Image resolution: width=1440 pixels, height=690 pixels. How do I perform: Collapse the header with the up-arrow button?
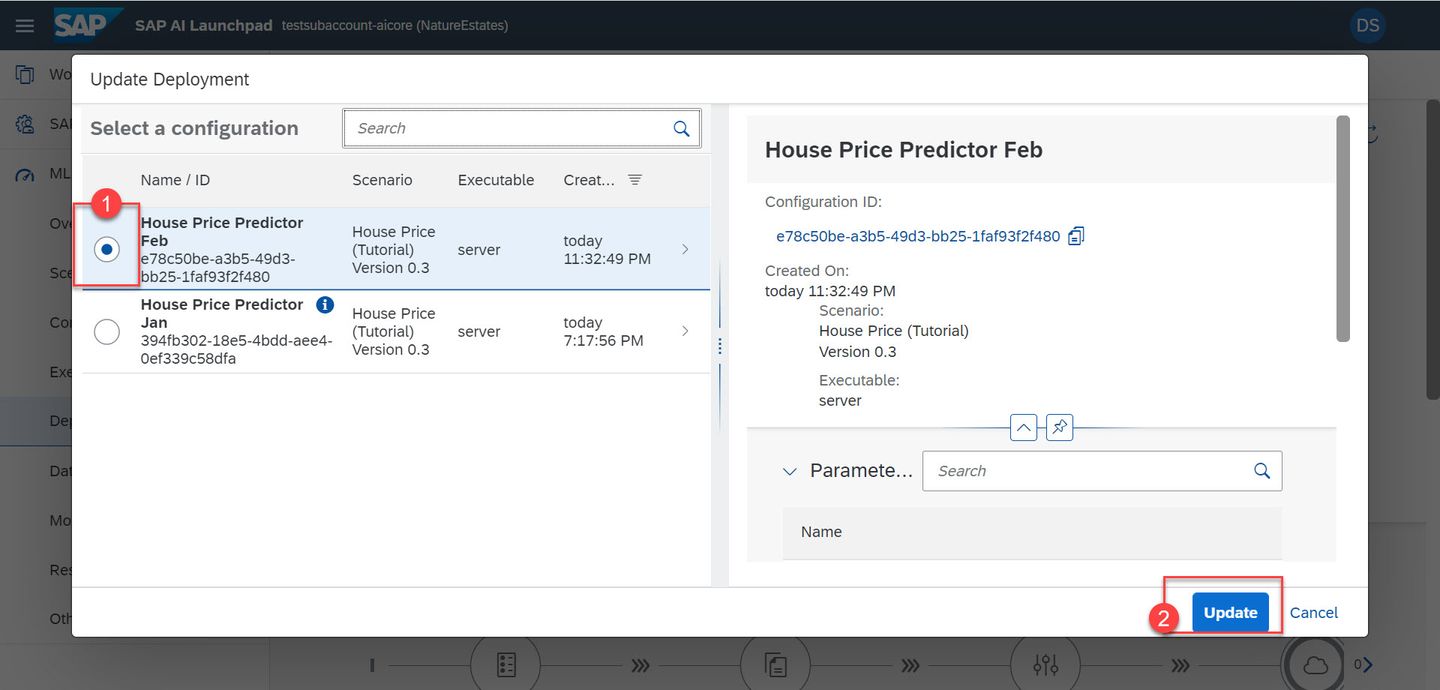1024,428
